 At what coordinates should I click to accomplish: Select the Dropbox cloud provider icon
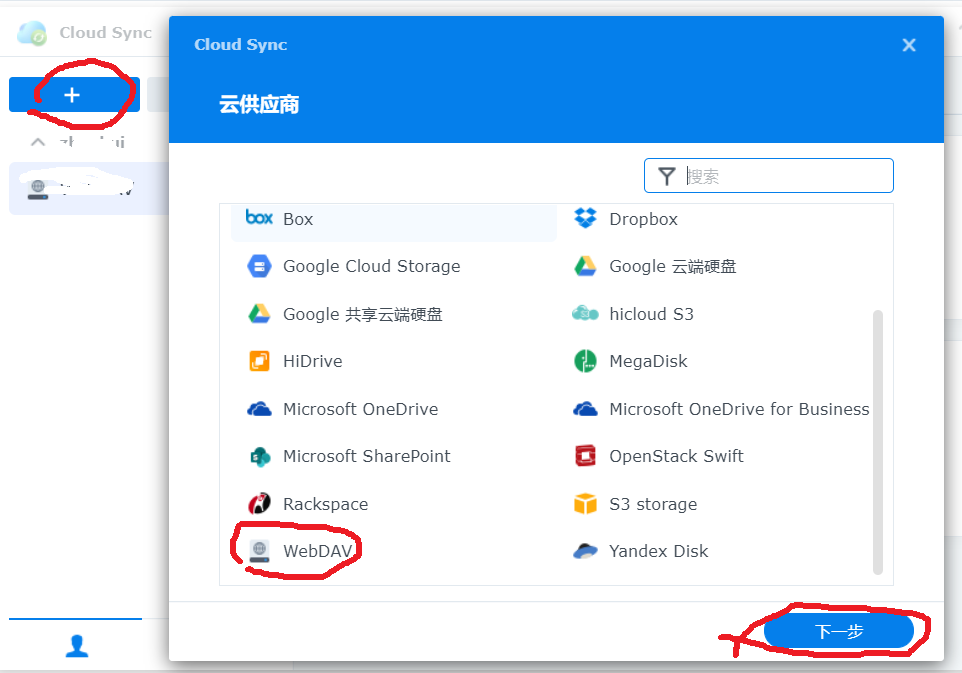585,219
